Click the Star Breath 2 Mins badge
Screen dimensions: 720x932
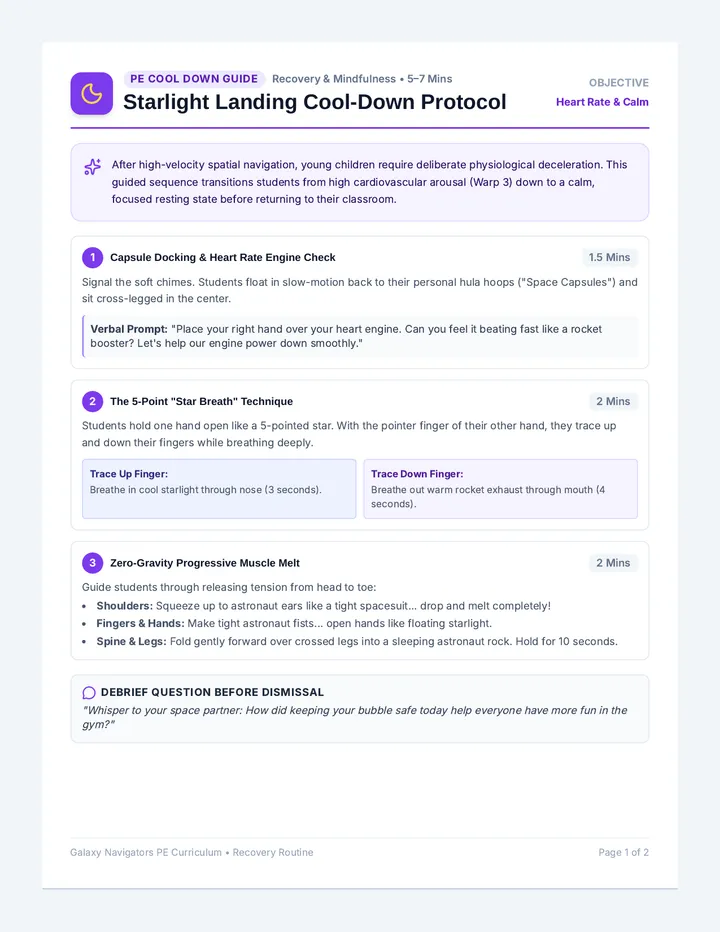pyautogui.click(x=613, y=401)
